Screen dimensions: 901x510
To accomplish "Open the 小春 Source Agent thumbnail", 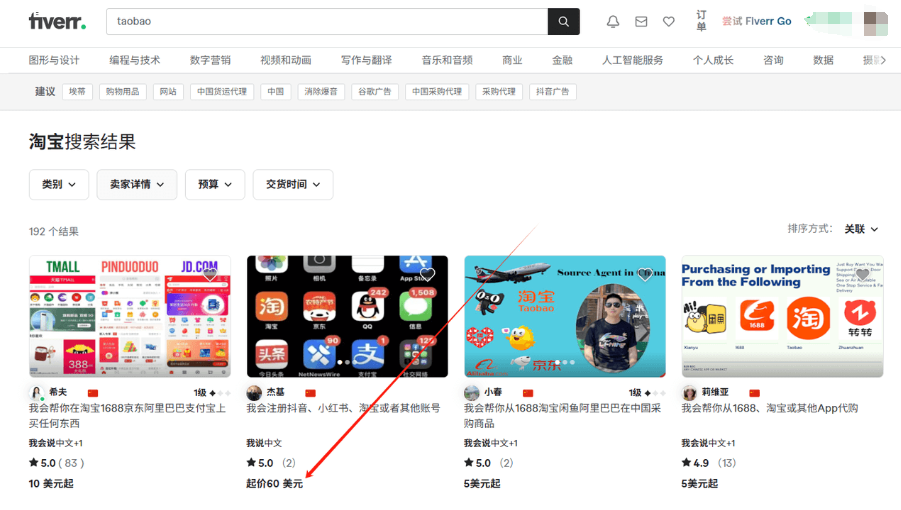I will click(564, 316).
